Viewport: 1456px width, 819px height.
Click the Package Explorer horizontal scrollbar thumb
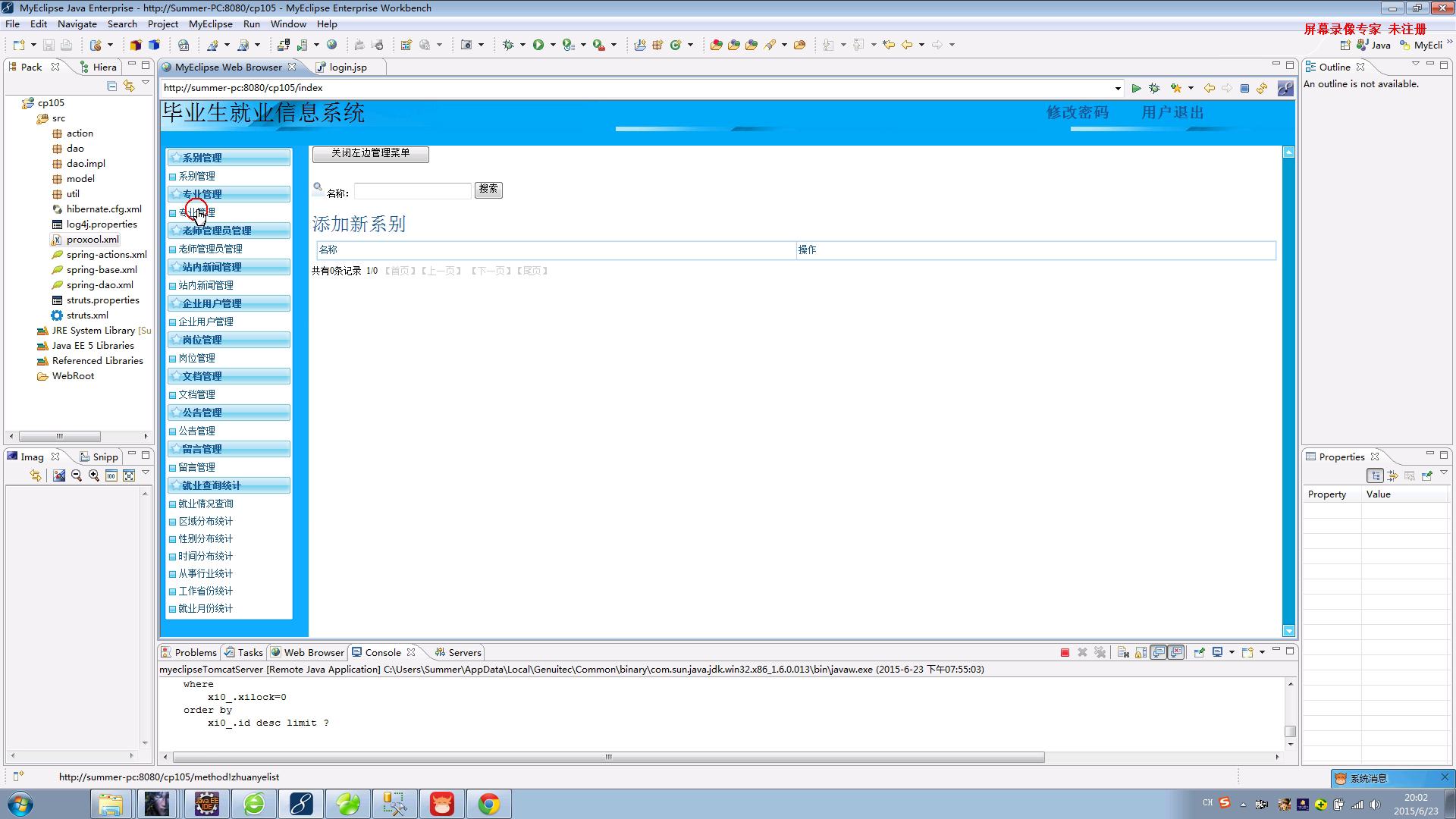60,436
